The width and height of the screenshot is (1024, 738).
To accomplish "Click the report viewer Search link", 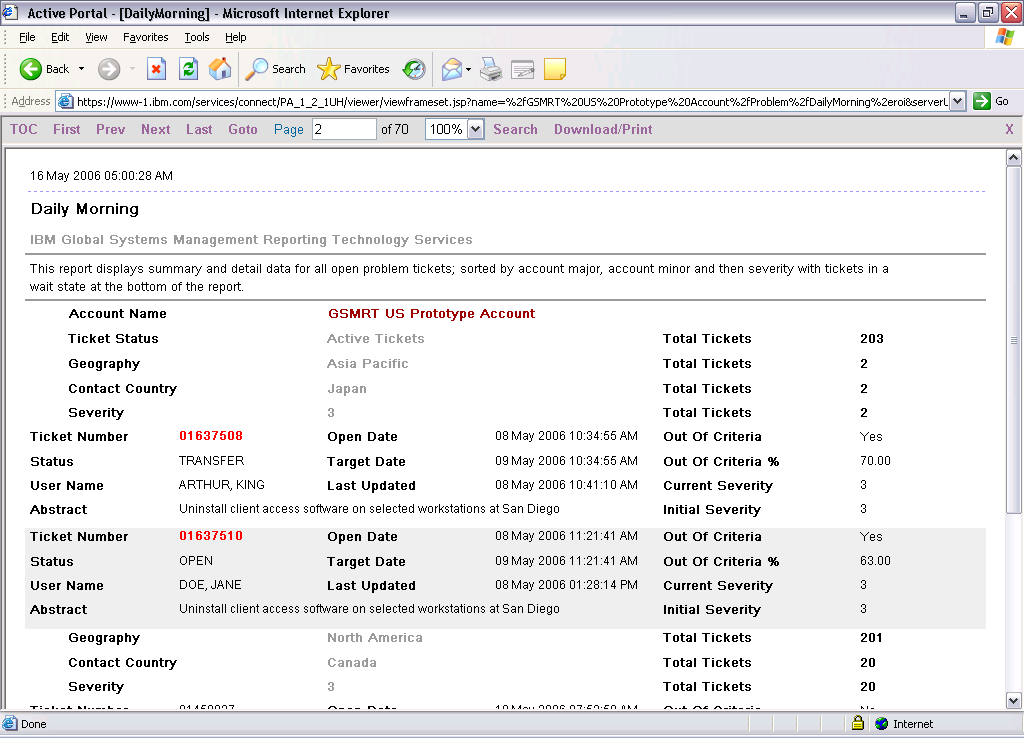I will 515,129.
